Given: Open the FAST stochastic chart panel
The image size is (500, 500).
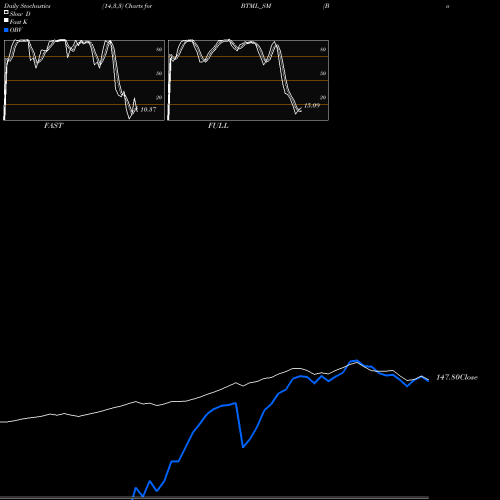Looking at the screenshot, I should pos(84,80).
